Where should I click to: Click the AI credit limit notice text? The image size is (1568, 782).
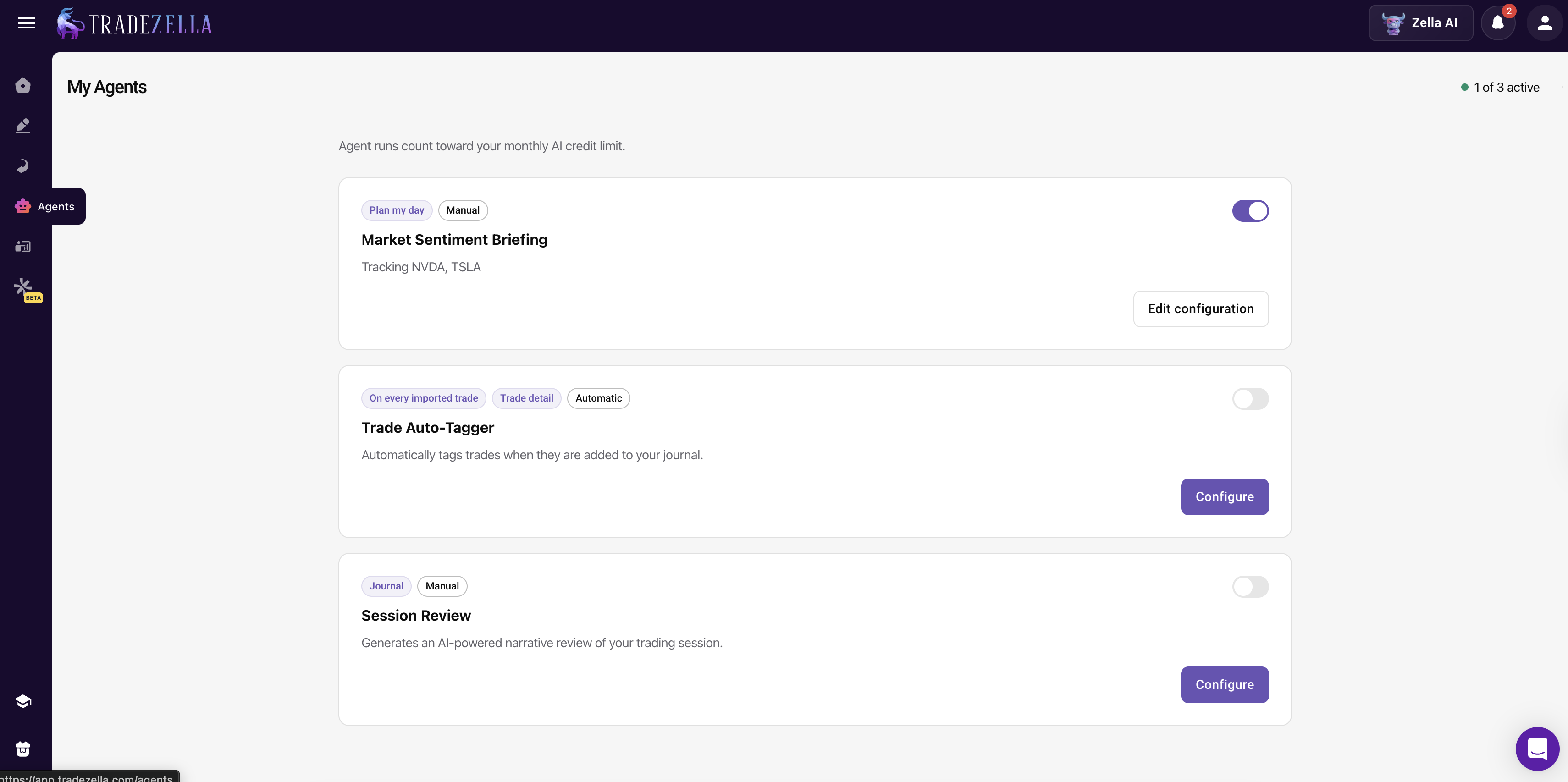(x=481, y=146)
